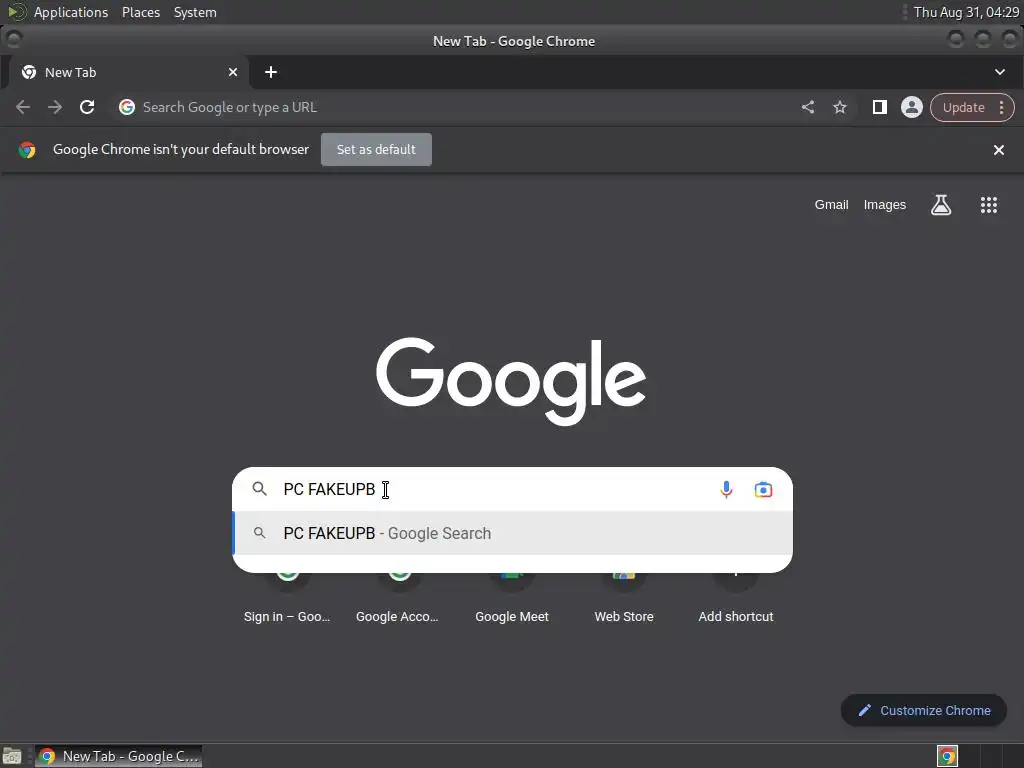Image resolution: width=1024 pixels, height=768 pixels.
Task: Focus the address bar URL field
Action: tap(457, 107)
